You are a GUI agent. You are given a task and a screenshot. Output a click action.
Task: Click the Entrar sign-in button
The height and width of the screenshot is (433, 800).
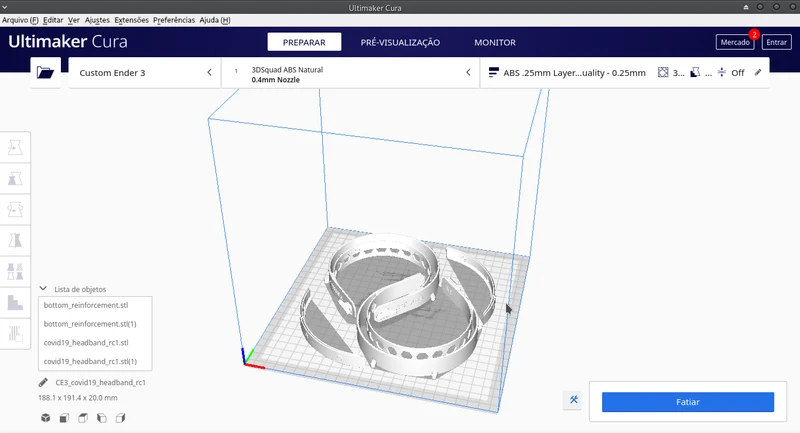[x=777, y=42]
